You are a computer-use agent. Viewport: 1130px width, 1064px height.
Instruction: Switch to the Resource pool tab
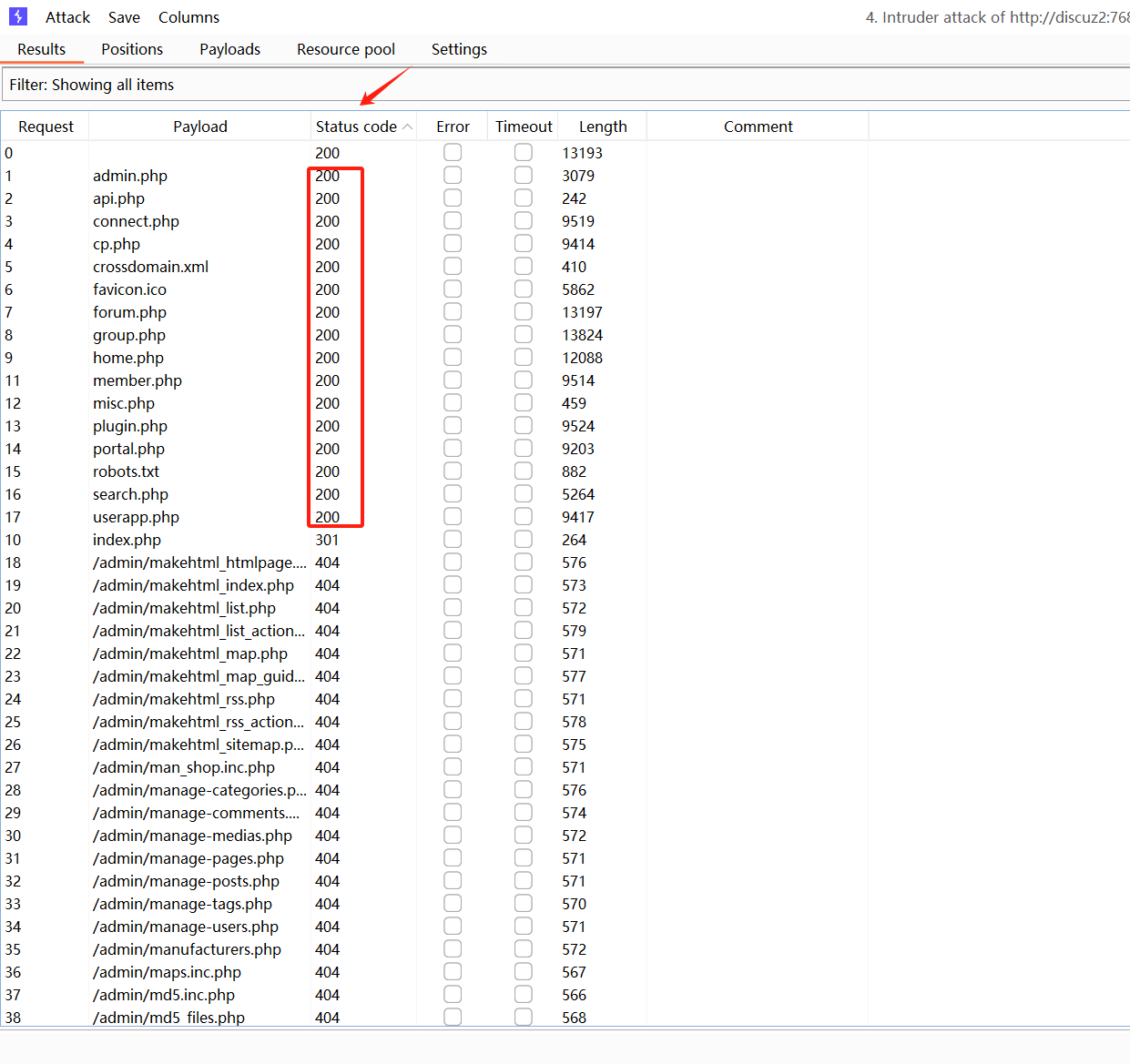[x=346, y=49]
